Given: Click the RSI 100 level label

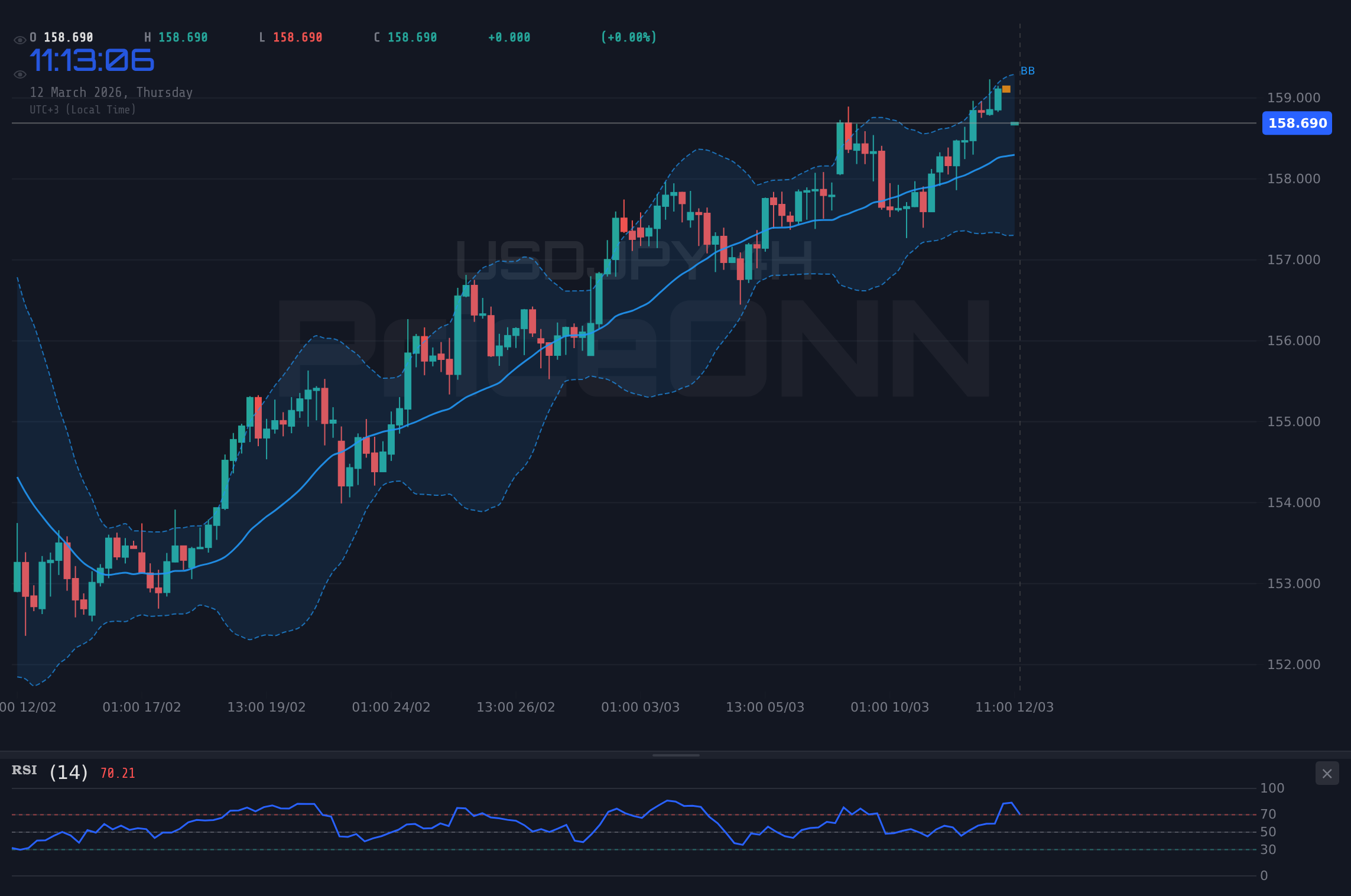Looking at the screenshot, I should (1272, 788).
